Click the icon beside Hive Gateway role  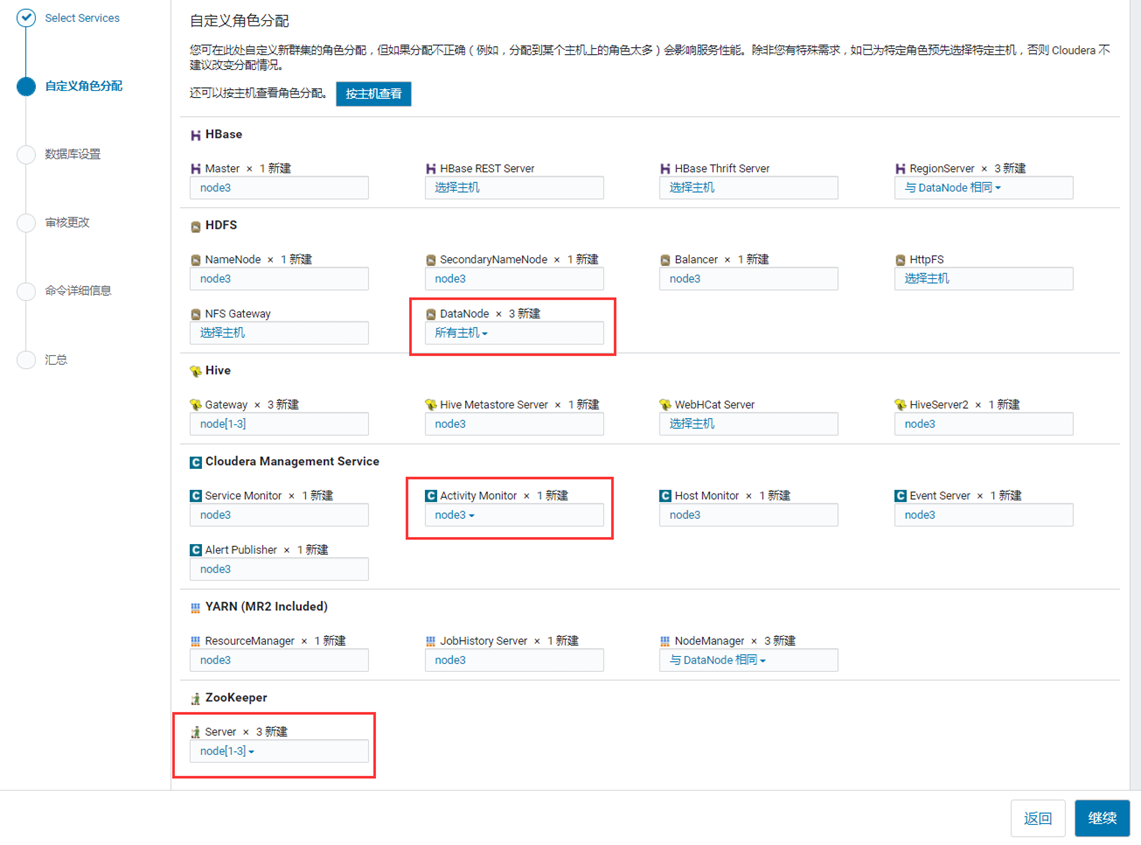(x=195, y=405)
